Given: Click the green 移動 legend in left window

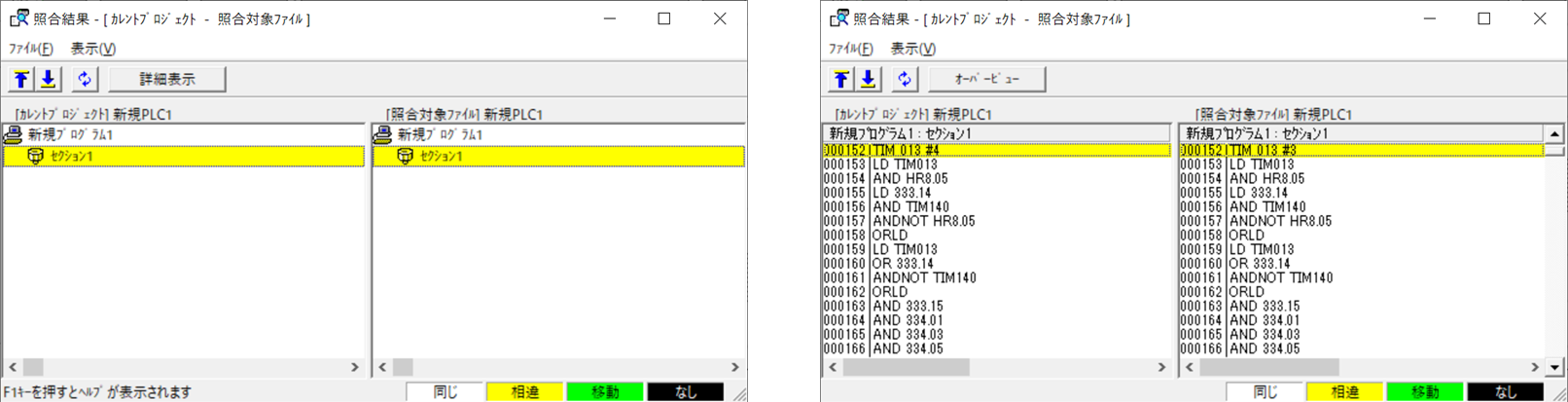Looking at the screenshot, I should [605, 391].
